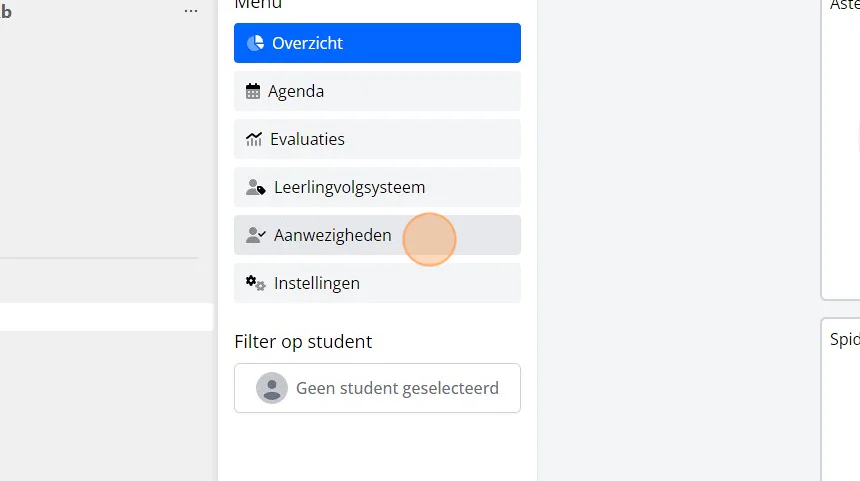
Task: Choose Aanwezigheden in the menu
Action: tap(377, 235)
